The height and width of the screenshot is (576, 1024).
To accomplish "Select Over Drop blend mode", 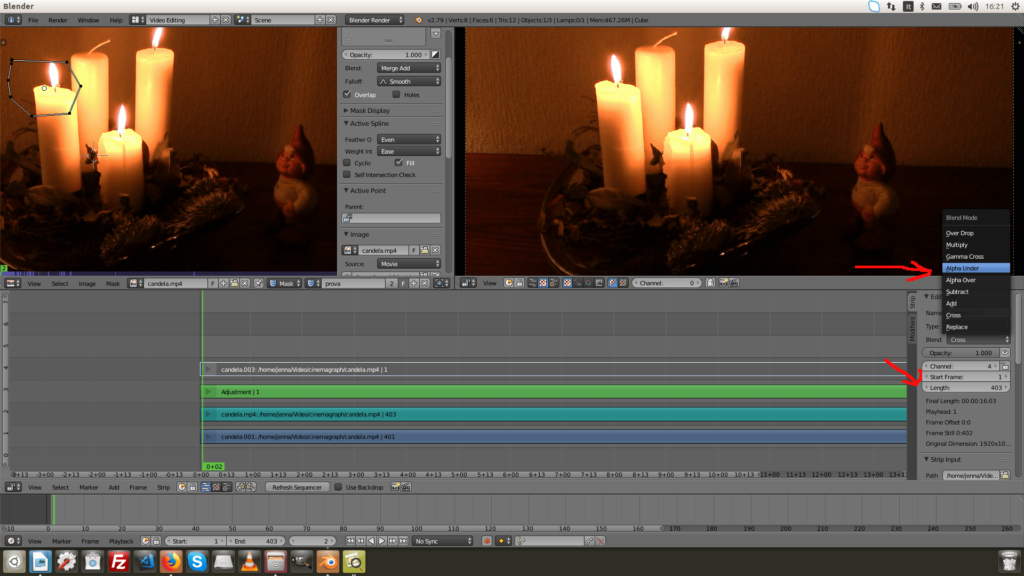I will click(x=976, y=233).
